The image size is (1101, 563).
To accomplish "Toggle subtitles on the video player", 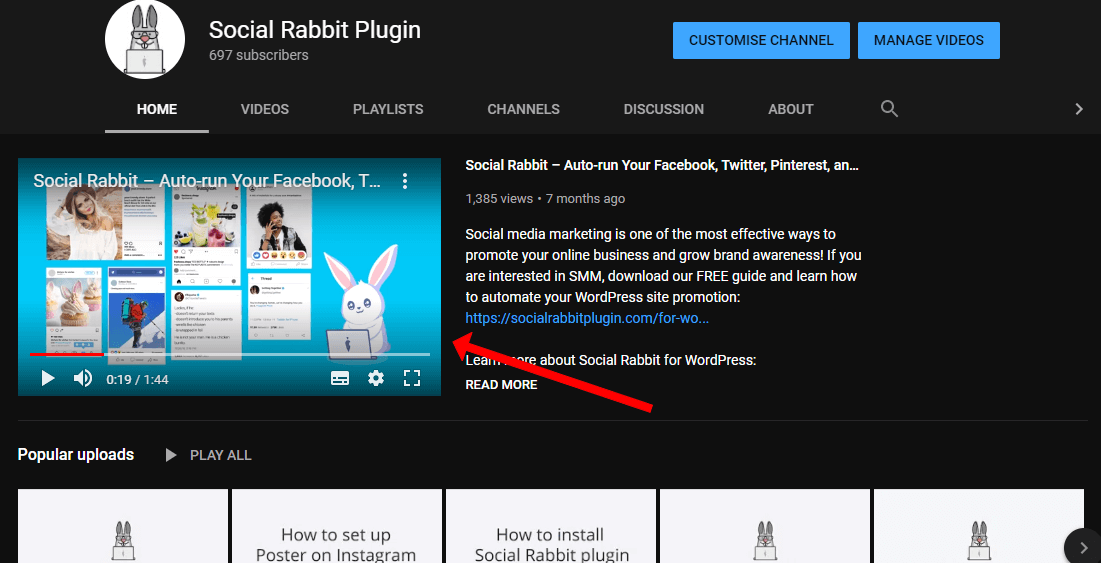I will 340,379.
